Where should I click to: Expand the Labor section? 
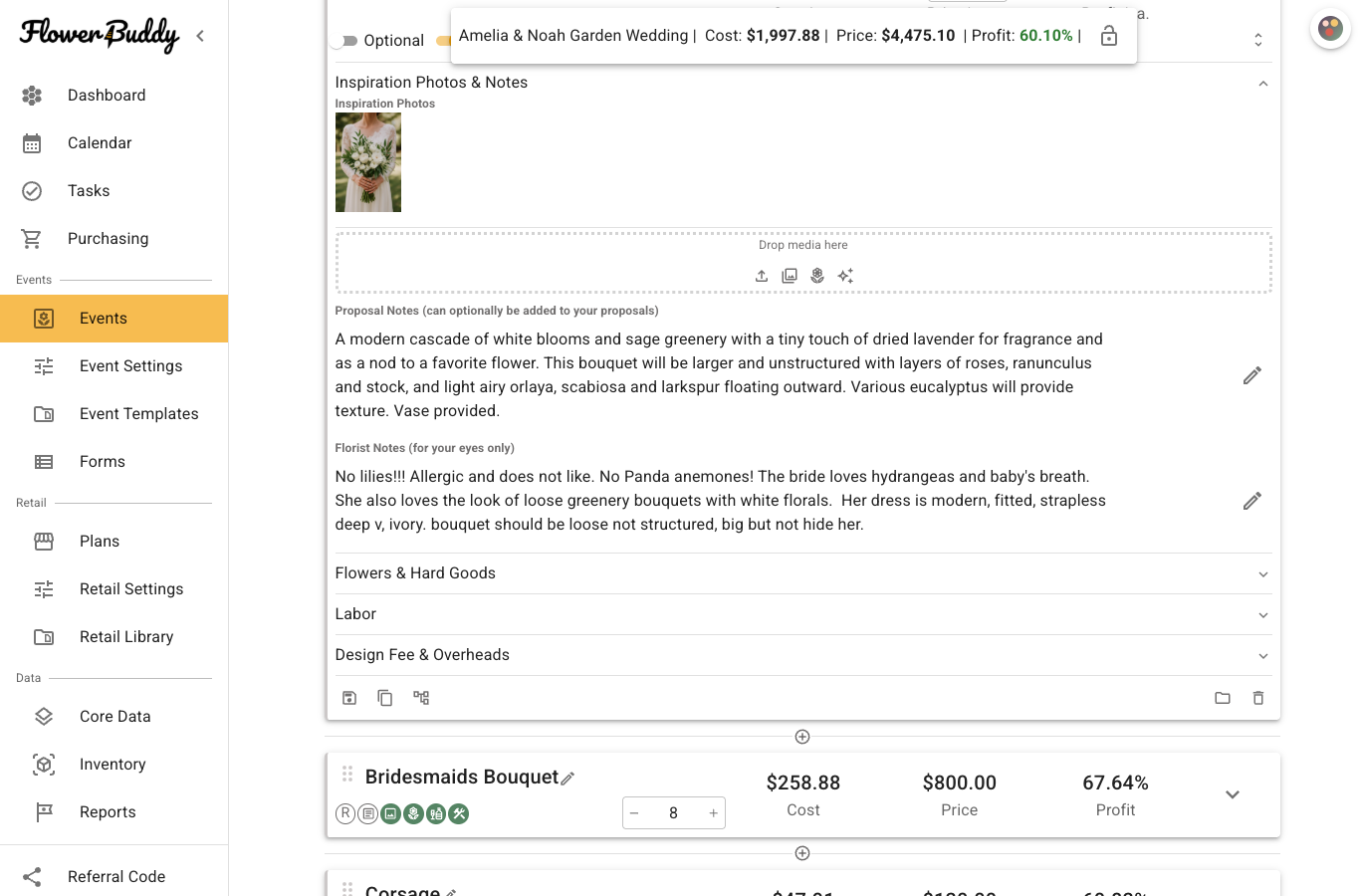(x=803, y=614)
